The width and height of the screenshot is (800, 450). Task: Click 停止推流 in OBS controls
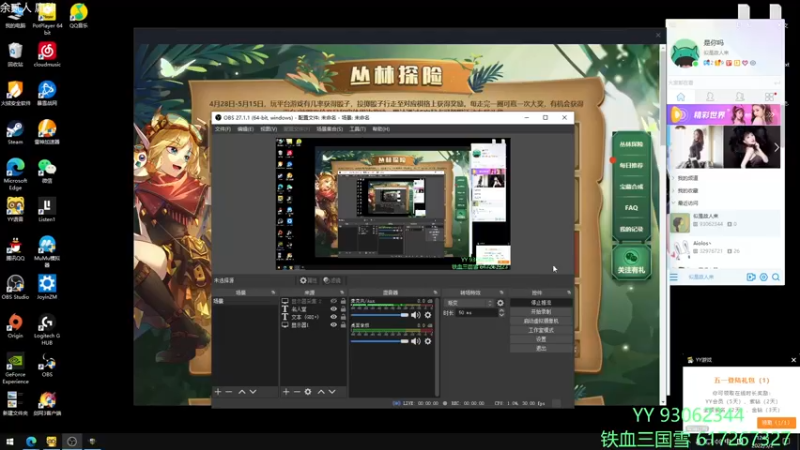click(x=541, y=303)
